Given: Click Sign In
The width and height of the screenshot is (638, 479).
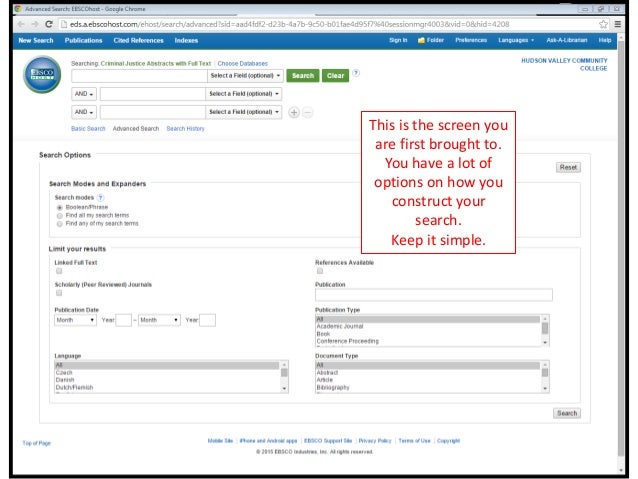Looking at the screenshot, I should pyautogui.click(x=398, y=40).
